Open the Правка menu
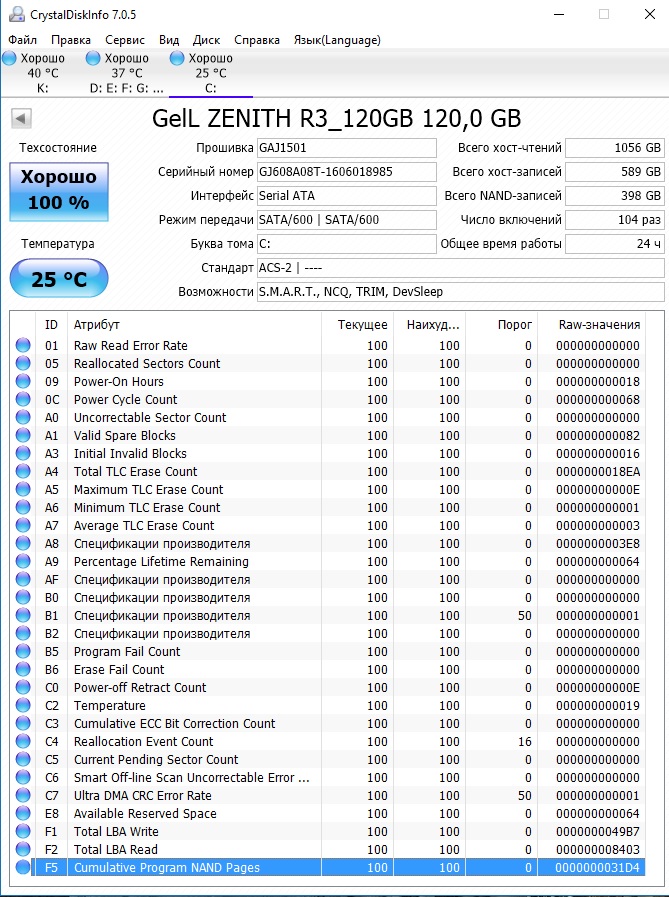The image size is (669, 897). 71,40
